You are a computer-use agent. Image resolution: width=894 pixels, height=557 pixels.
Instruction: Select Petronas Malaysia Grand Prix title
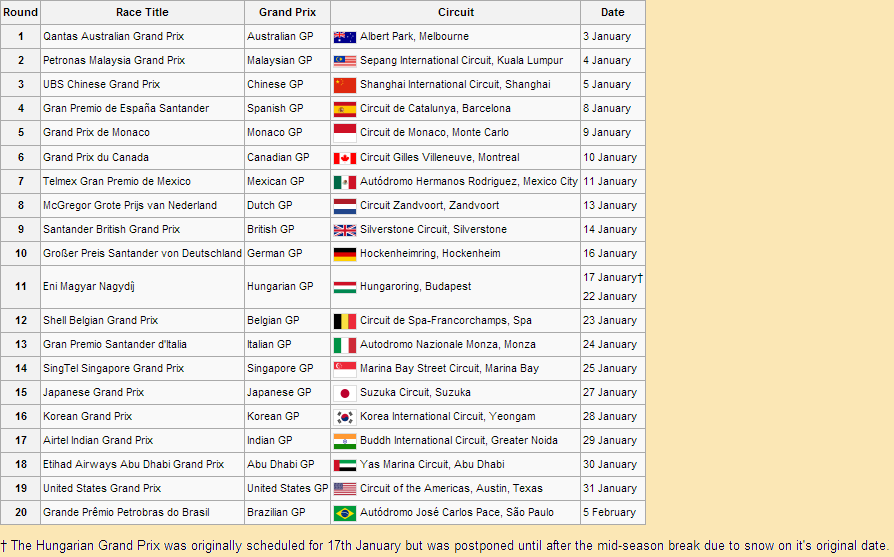(x=114, y=60)
